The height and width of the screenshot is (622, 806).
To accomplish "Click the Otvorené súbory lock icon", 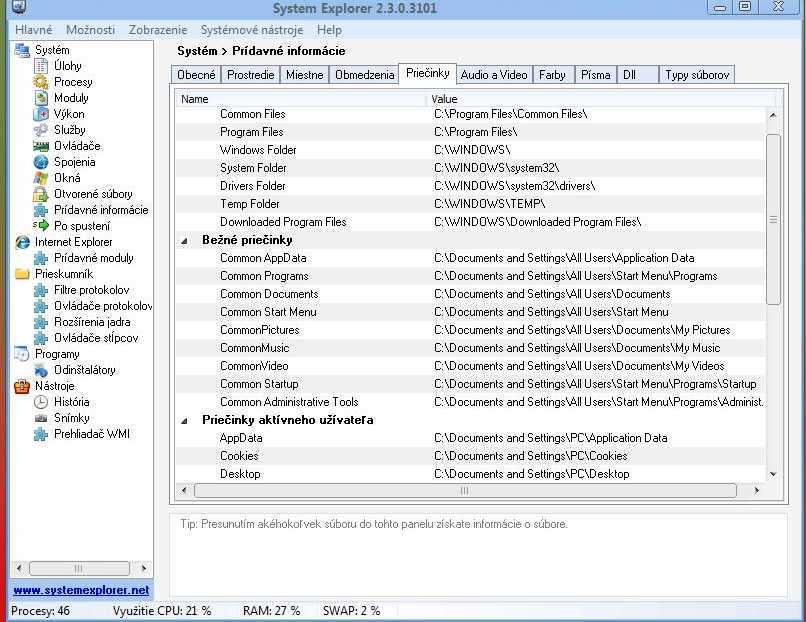I will tap(41, 194).
